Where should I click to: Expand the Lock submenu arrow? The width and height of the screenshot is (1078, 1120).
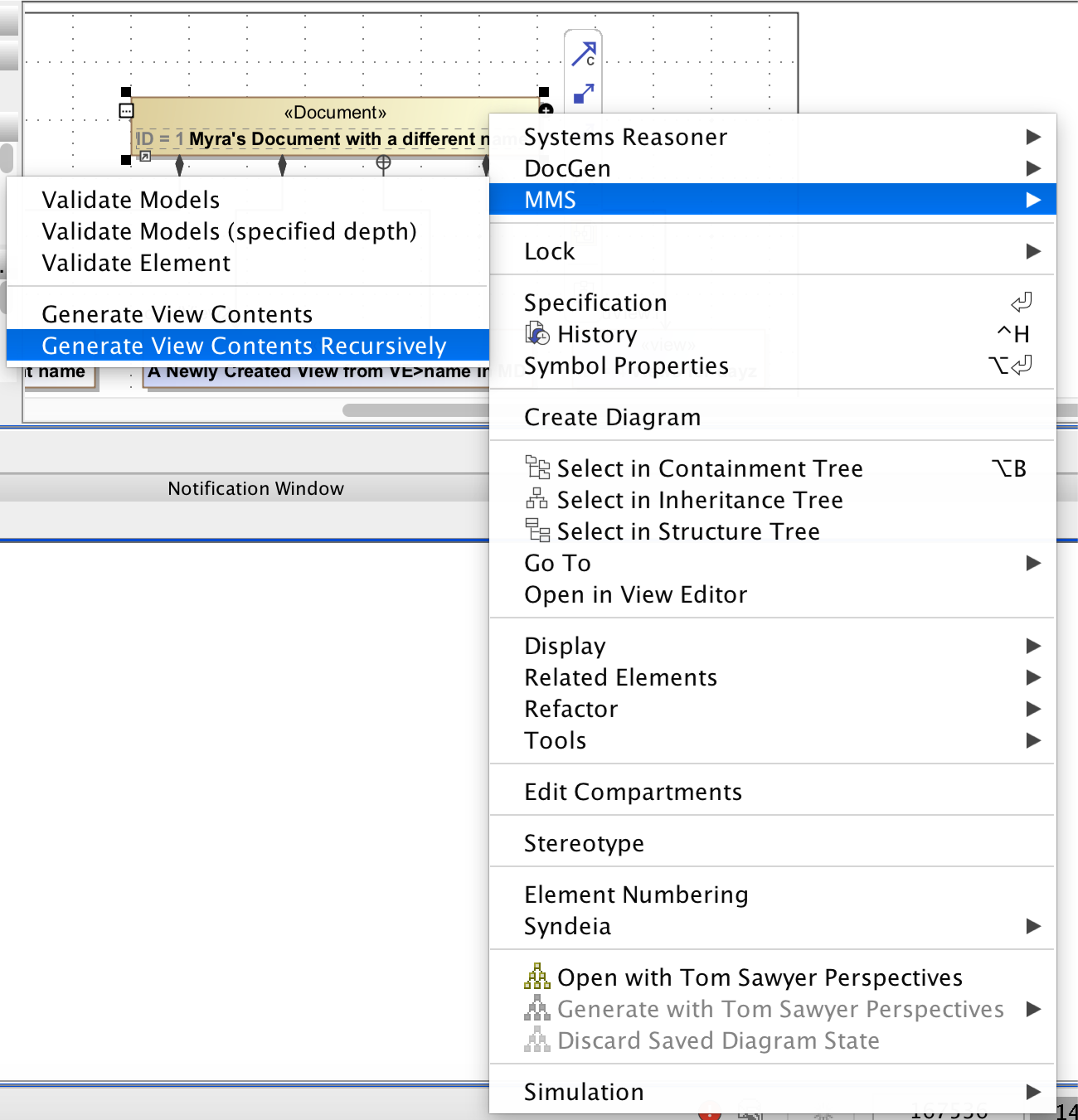[x=1033, y=251]
